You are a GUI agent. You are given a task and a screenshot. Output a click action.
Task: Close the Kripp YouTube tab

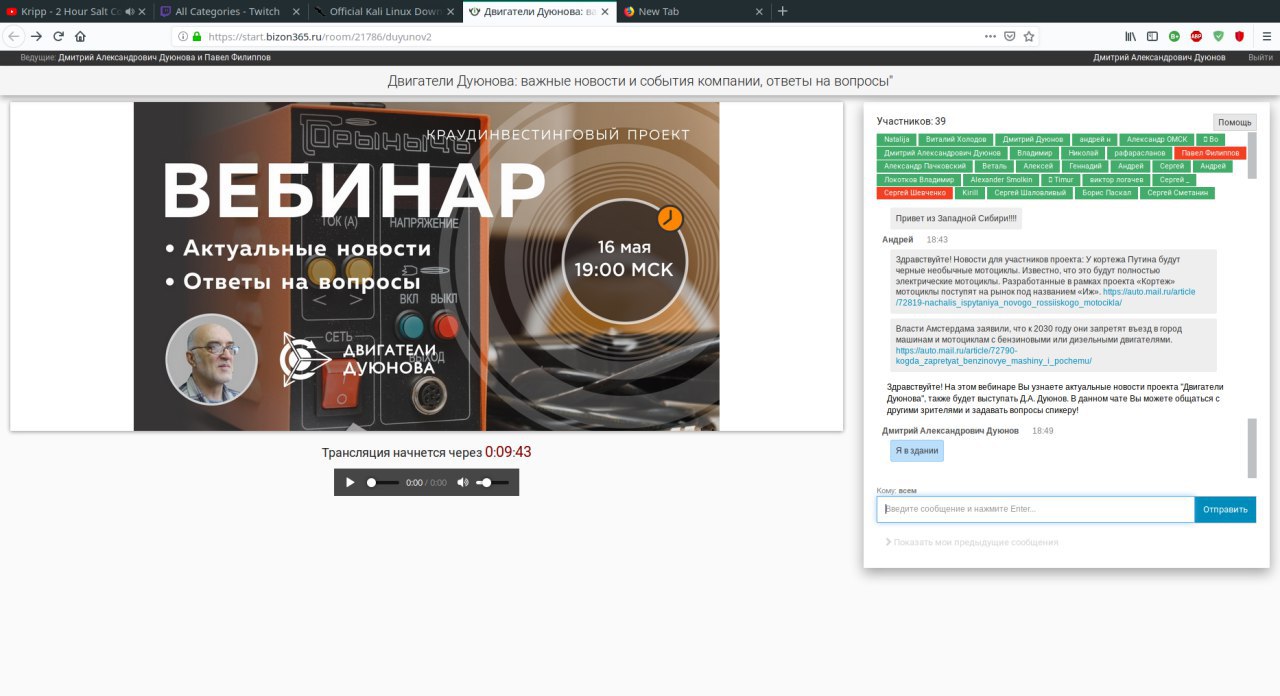tap(142, 11)
